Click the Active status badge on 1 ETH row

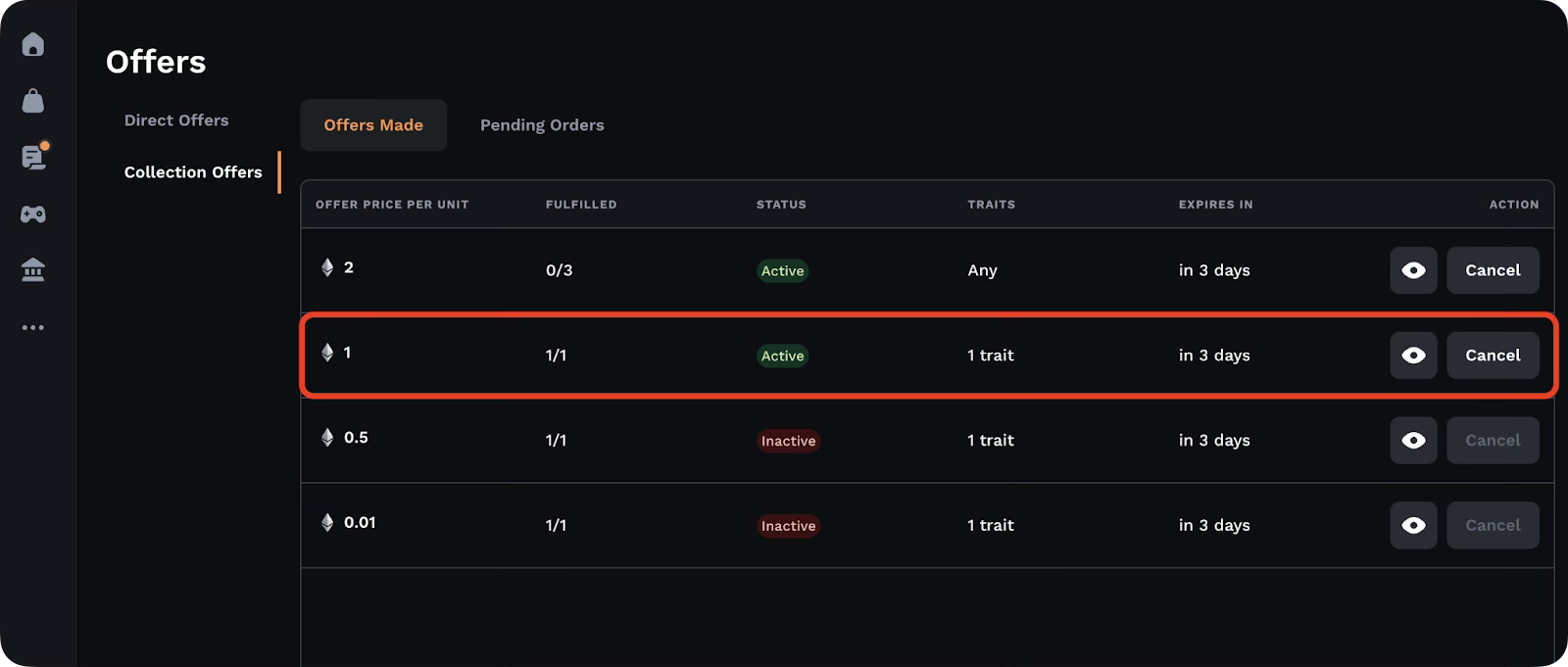click(782, 356)
